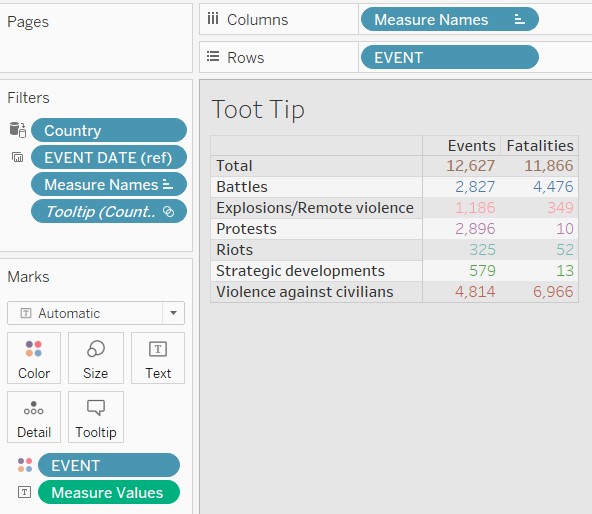This screenshot has width=592, height=514.
Task: Click data source filter icon beside Country
Action: (x=18, y=130)
